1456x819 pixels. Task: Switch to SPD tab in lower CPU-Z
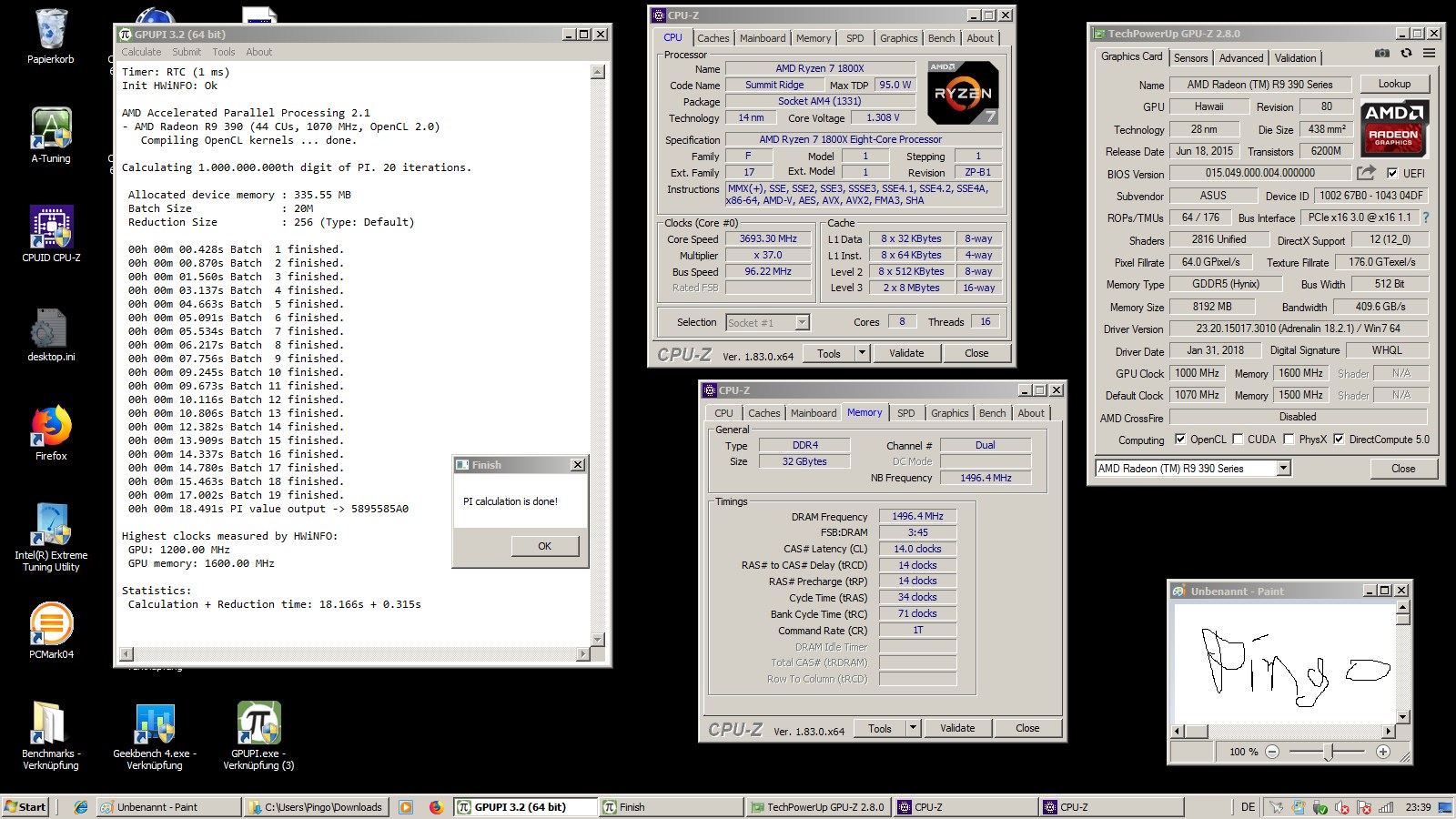[x=906, y=413]
